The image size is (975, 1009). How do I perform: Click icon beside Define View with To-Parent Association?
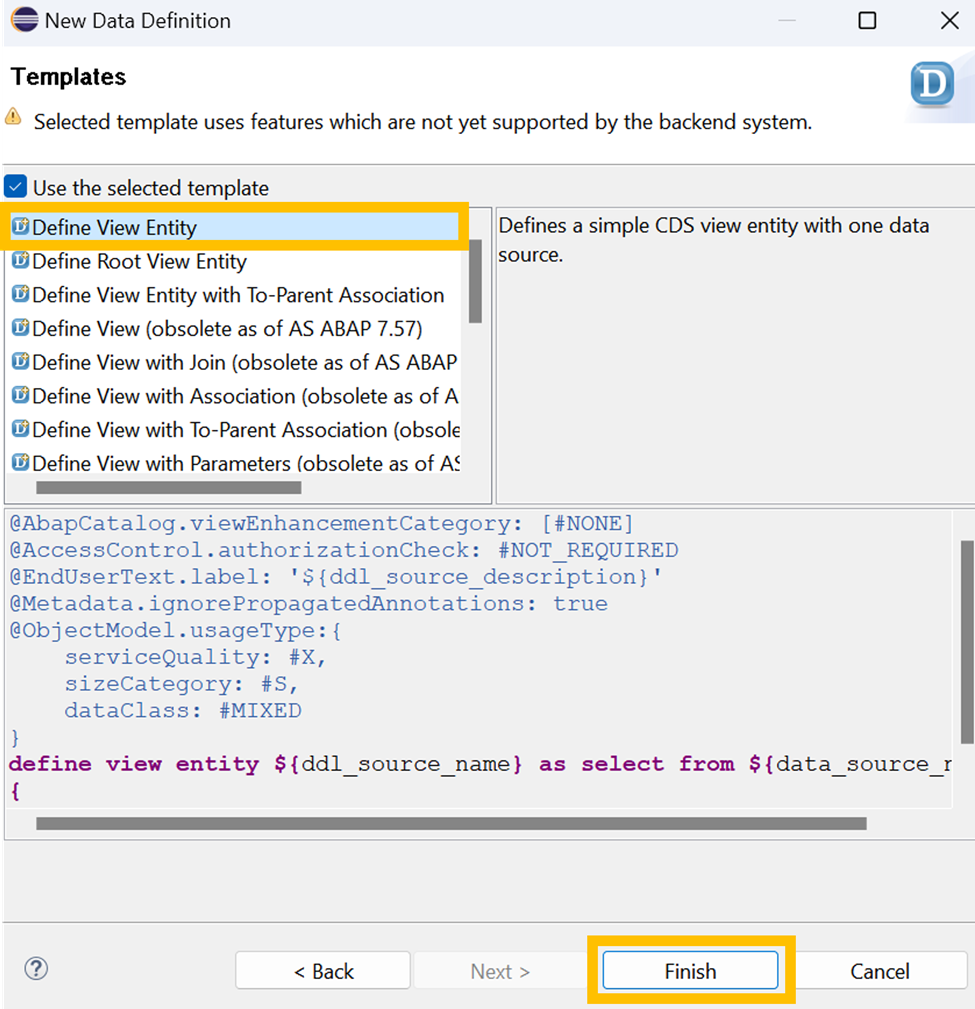point(21,429)
